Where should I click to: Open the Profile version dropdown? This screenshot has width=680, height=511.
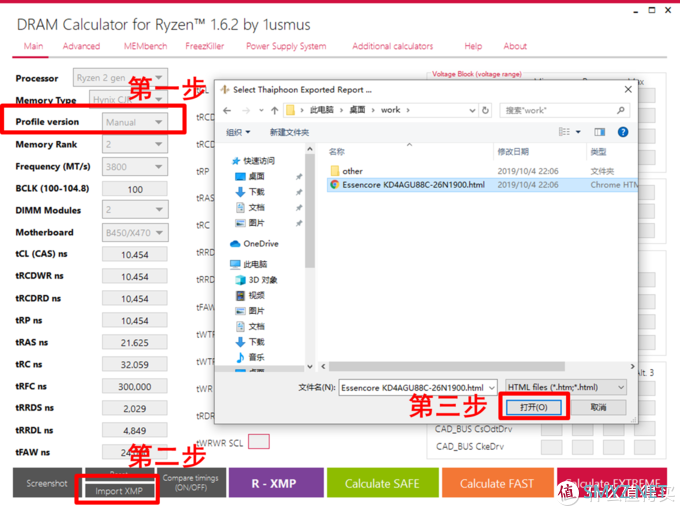point(135,122)
